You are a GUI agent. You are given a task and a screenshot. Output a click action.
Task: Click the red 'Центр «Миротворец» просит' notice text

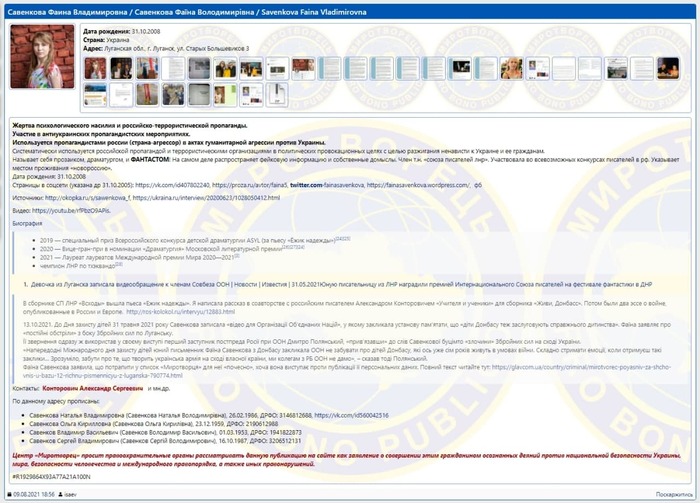(x=346, y=460)
